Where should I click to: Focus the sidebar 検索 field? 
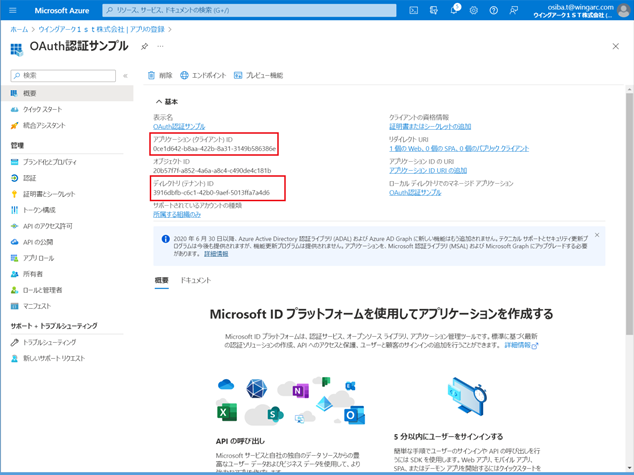pos(63,76)
